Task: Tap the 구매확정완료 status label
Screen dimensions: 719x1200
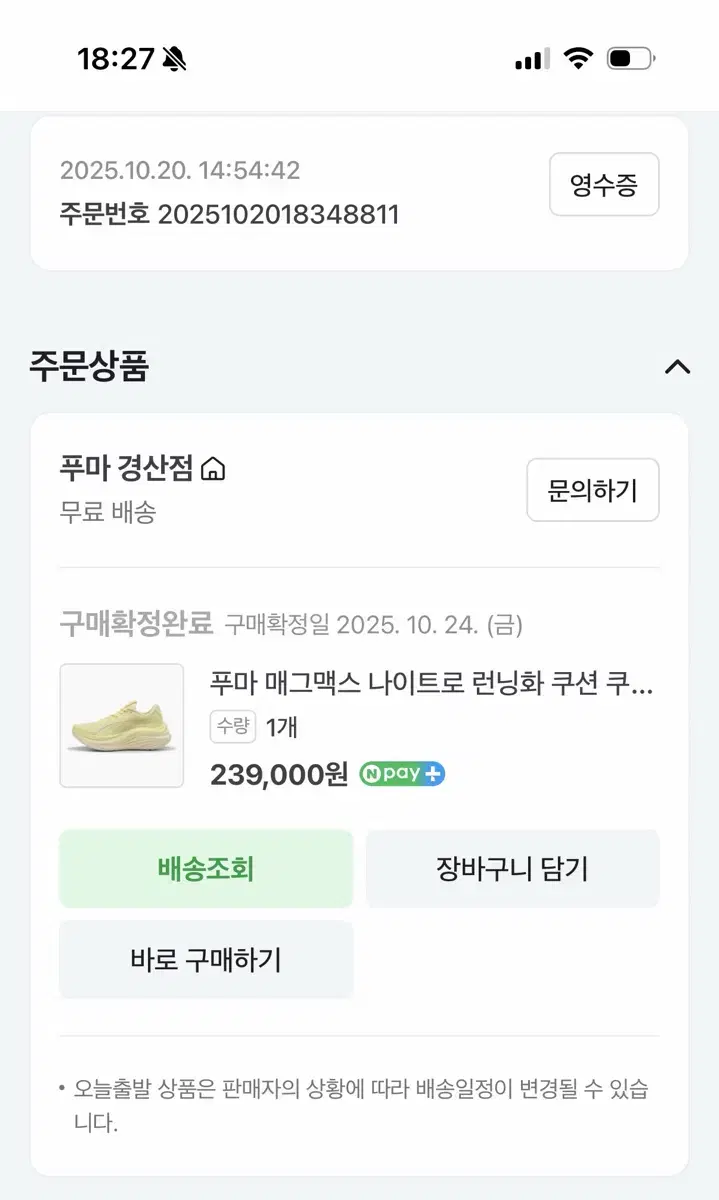Action: point(136,625)
